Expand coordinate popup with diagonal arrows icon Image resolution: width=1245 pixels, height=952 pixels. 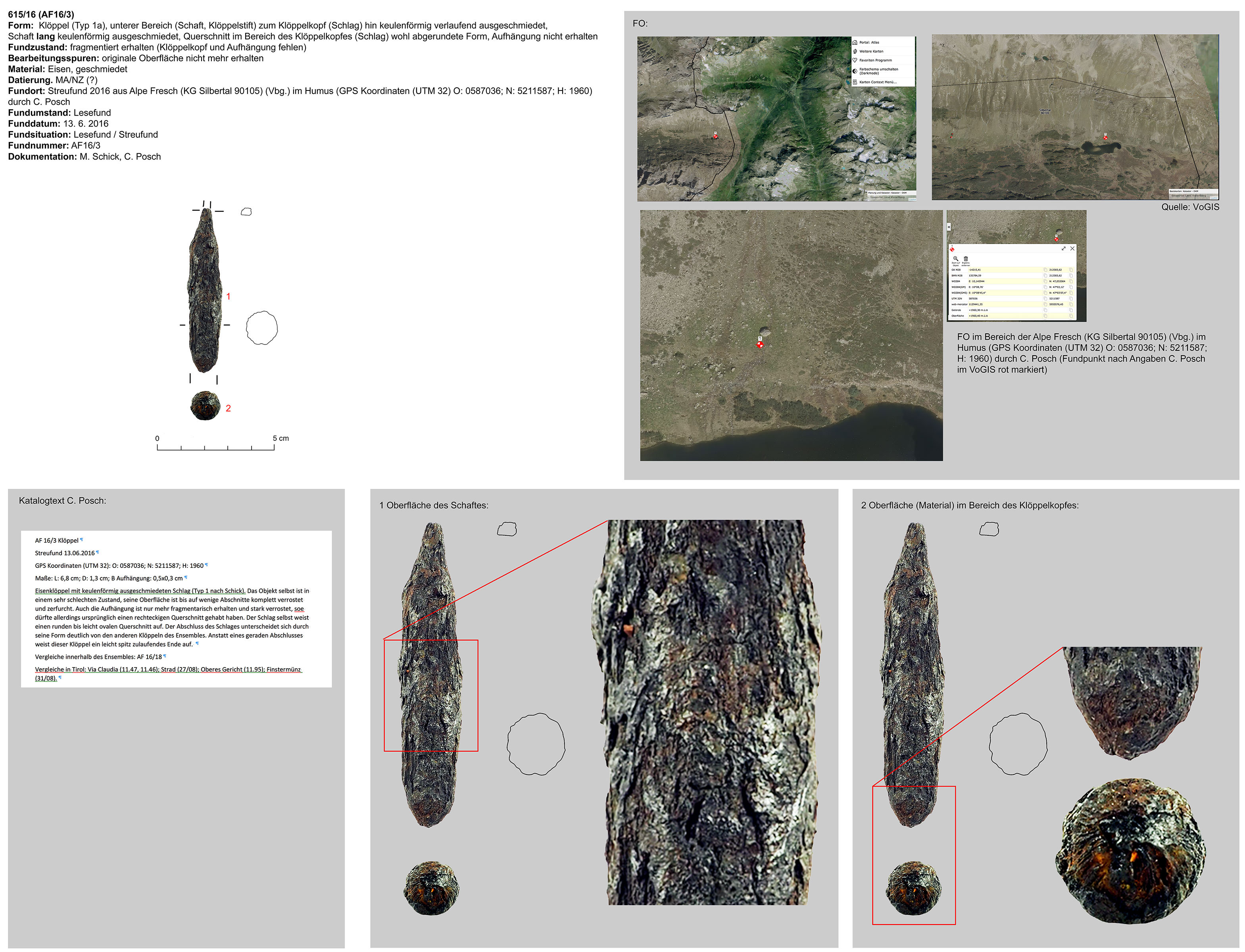click(x=1064, y=249)
